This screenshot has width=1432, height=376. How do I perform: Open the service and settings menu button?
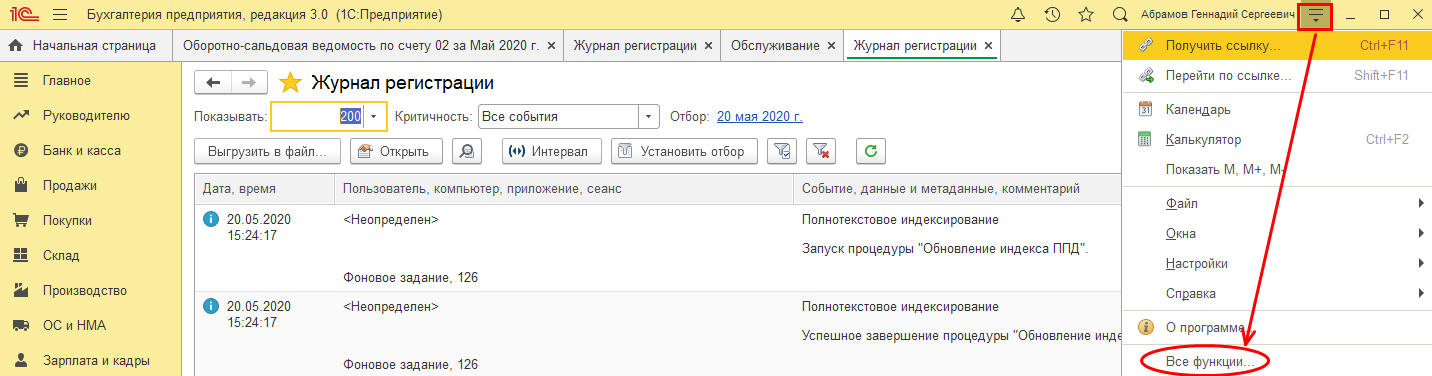[1316, 15]
